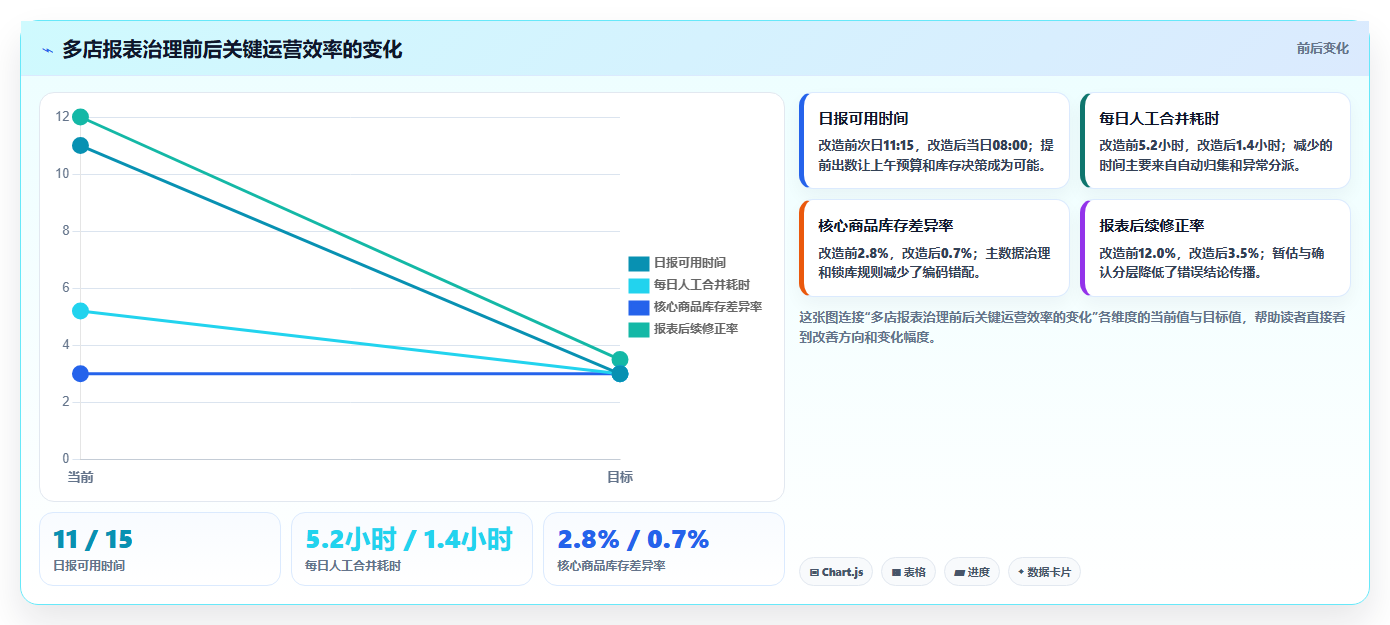Click the 目标 x-axis label
The image size is (1390, 625).
point(620,477)
